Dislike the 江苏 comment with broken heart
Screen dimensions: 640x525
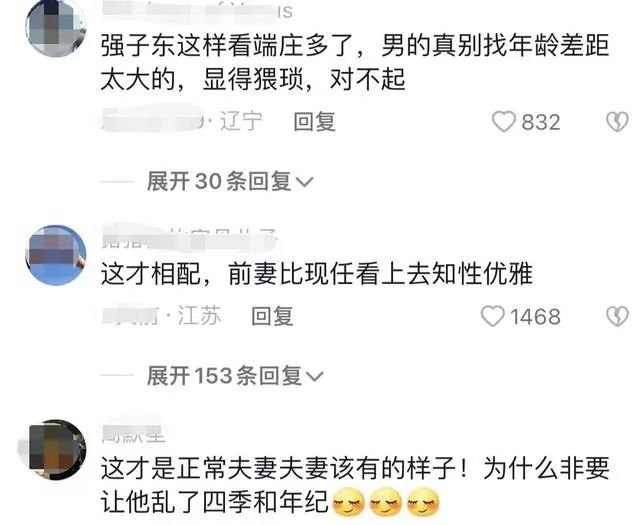[x=617, y=316]
